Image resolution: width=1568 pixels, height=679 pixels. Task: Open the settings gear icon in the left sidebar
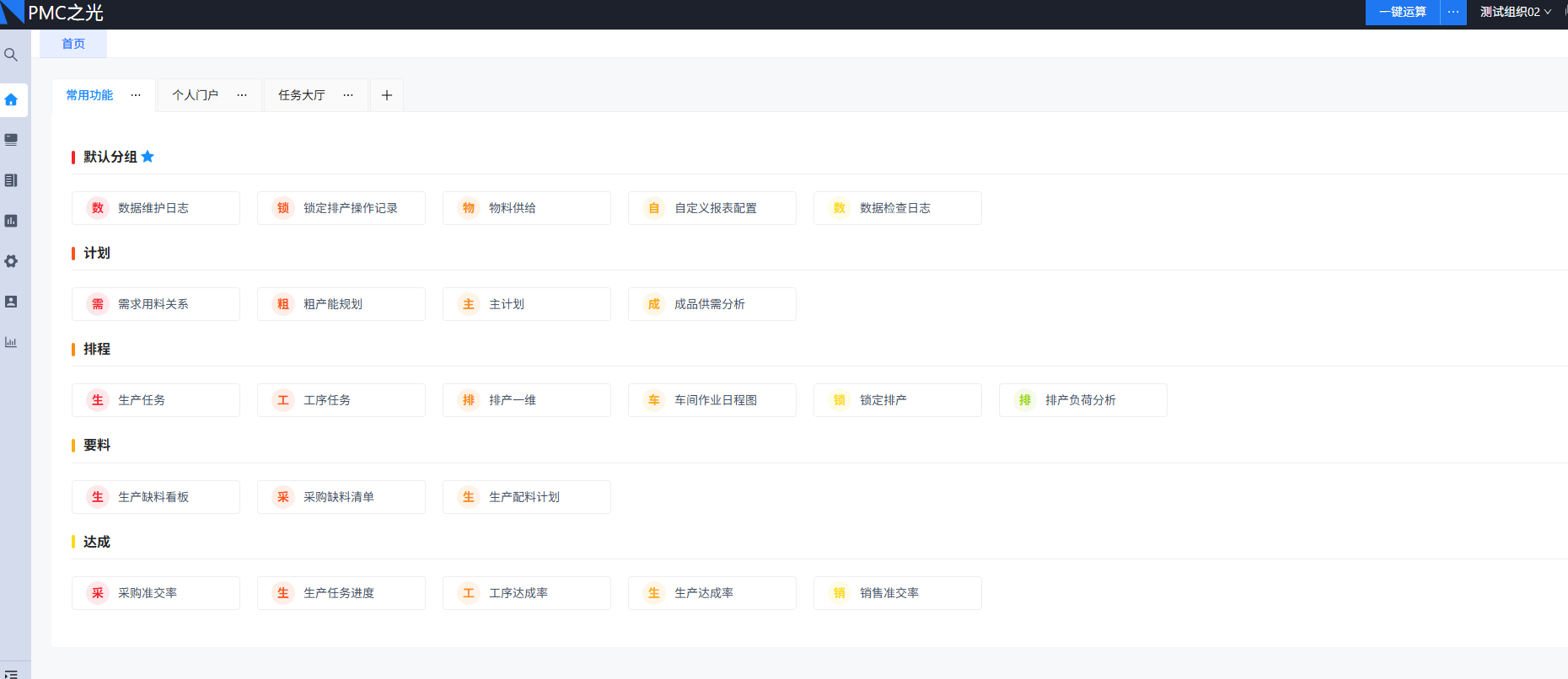point(11,261)
